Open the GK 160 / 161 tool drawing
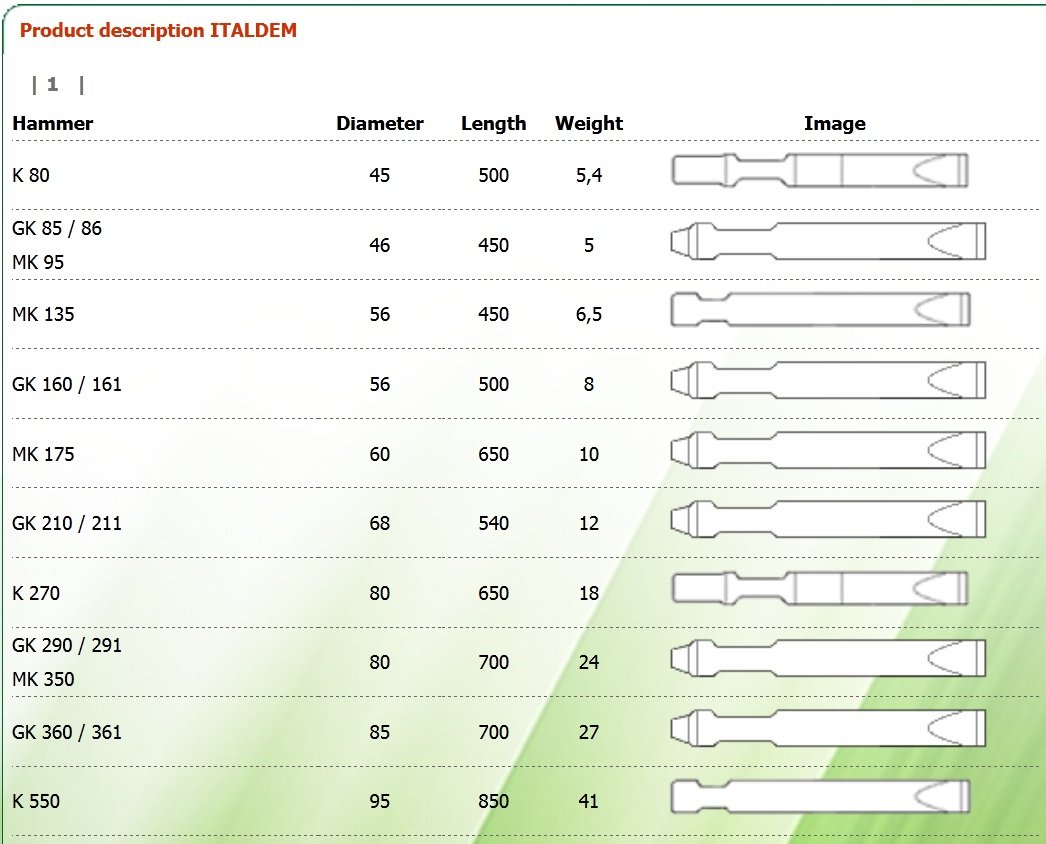 (x=828, y=380)
